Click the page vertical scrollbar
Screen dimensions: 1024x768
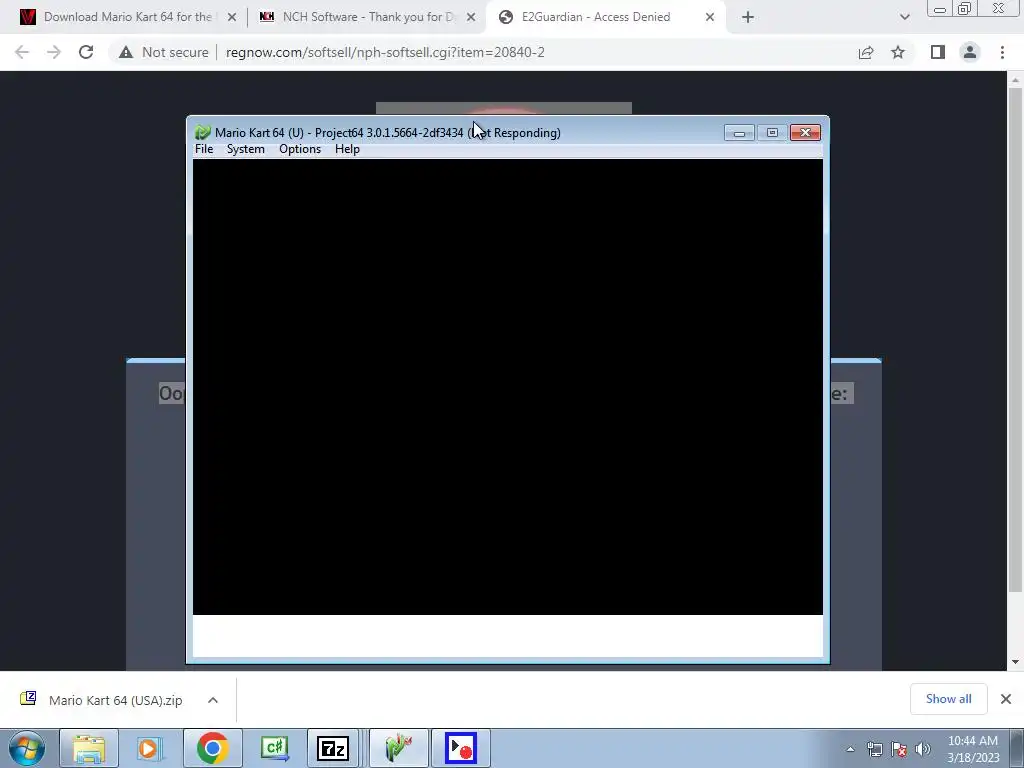[x=1015, y=340]
